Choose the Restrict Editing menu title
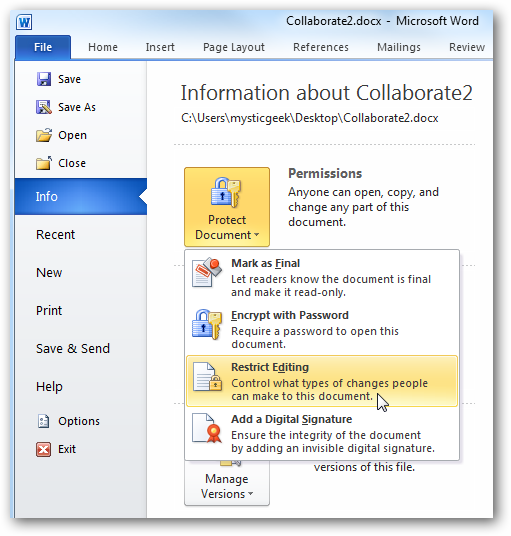 [x=270, y=367]
